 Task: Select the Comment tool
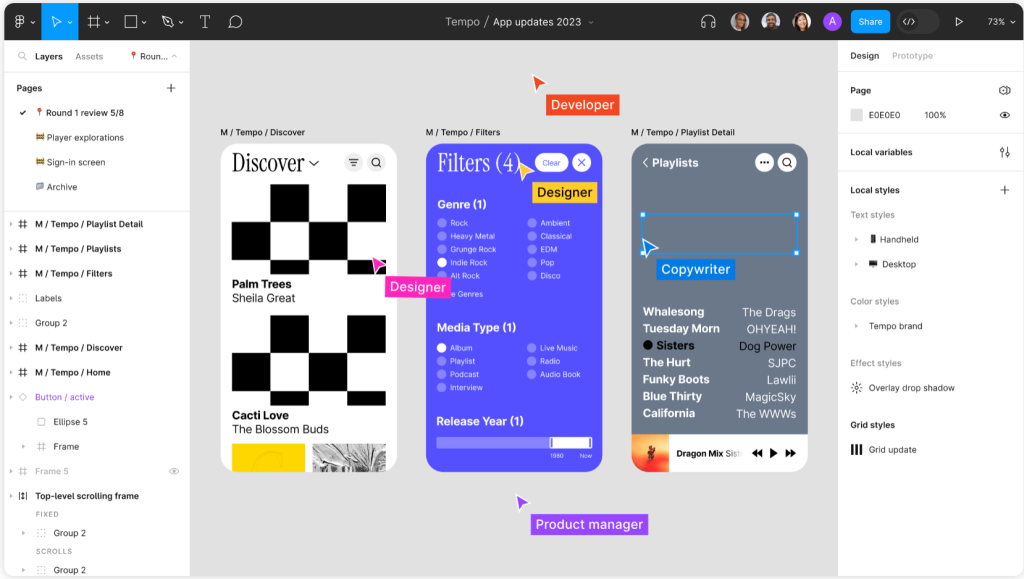(x=235, y=22)
